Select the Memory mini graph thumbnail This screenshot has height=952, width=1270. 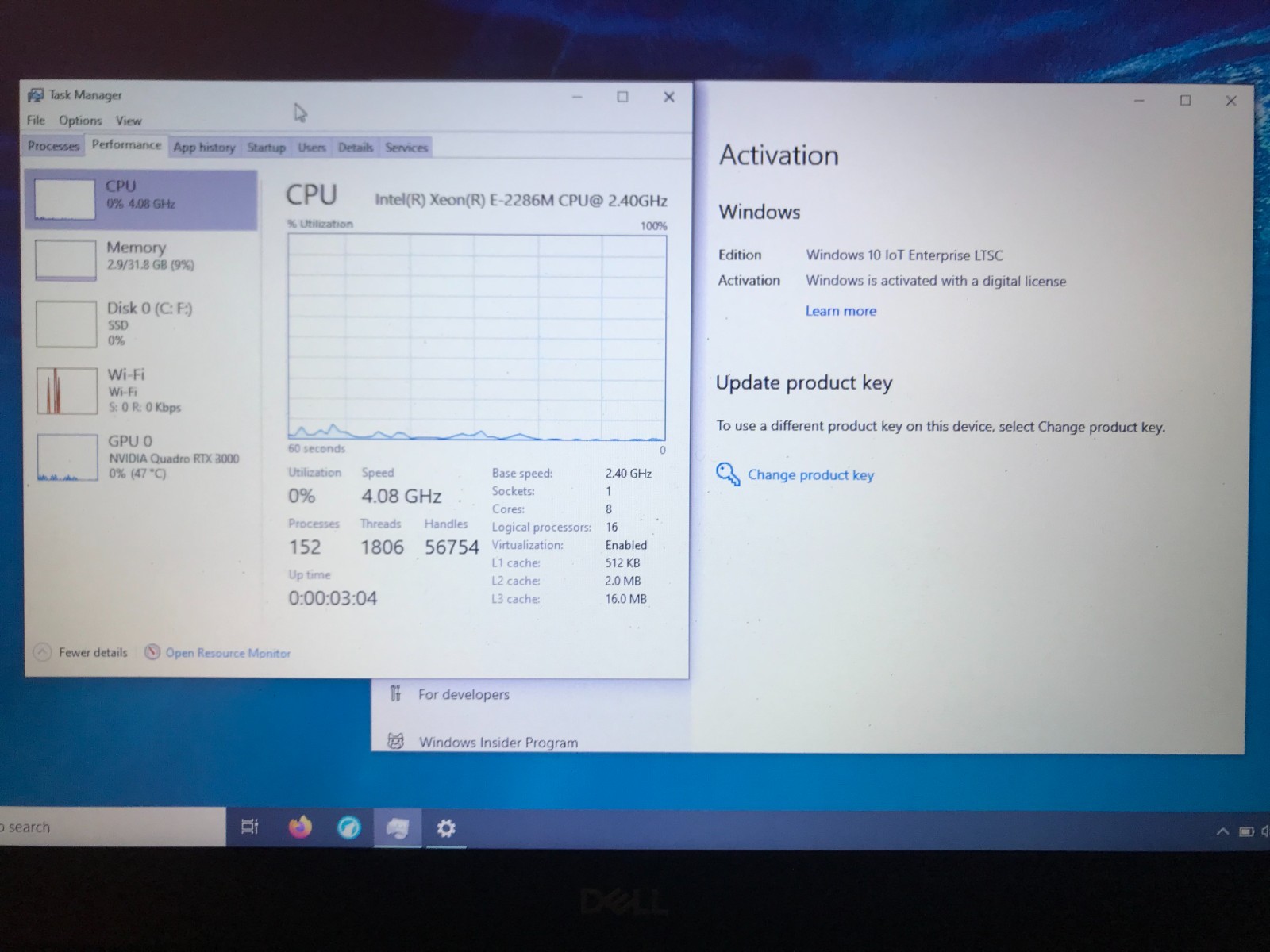pyautogui.click(x=66, y=260)
